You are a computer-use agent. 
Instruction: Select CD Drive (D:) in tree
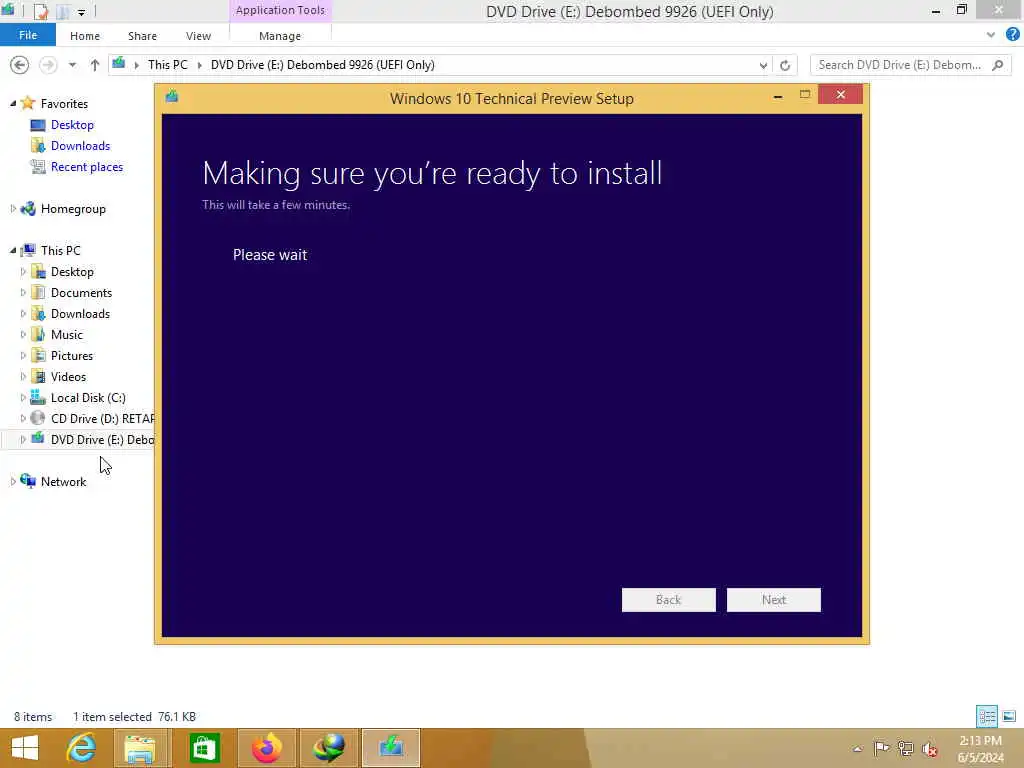coord(103,419)
